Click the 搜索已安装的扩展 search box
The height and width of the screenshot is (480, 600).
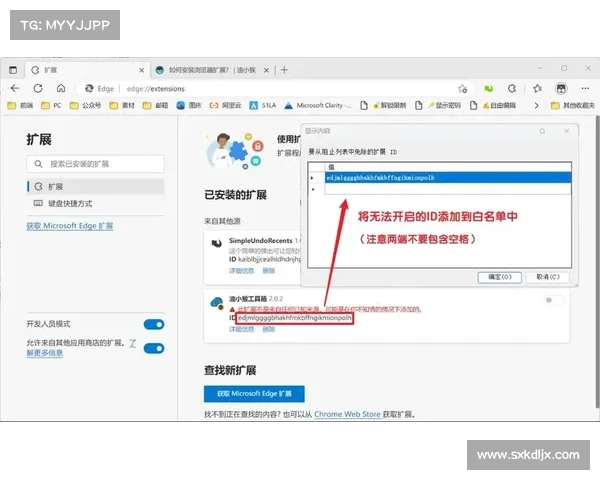coord(95,163)
